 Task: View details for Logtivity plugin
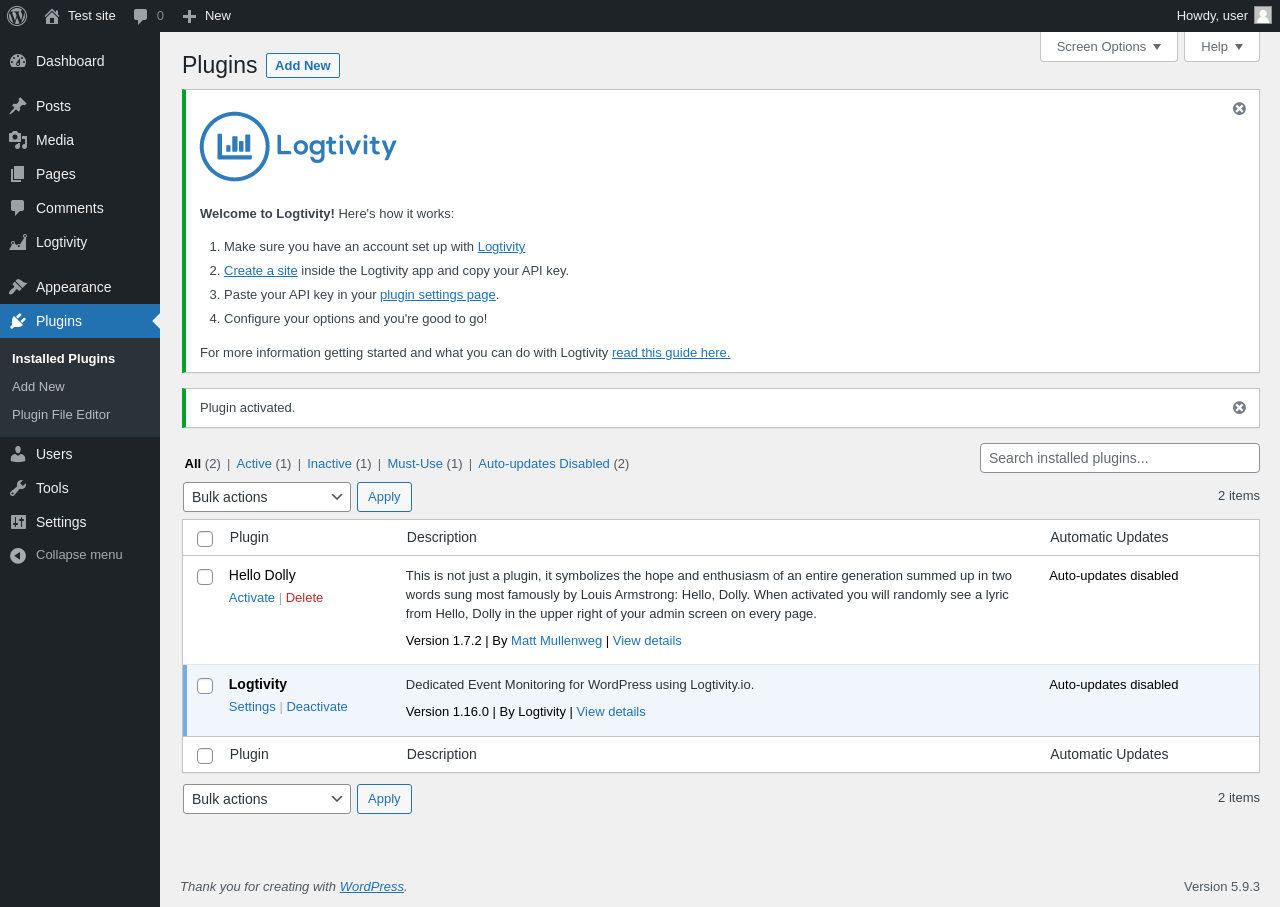coord(611,711)
